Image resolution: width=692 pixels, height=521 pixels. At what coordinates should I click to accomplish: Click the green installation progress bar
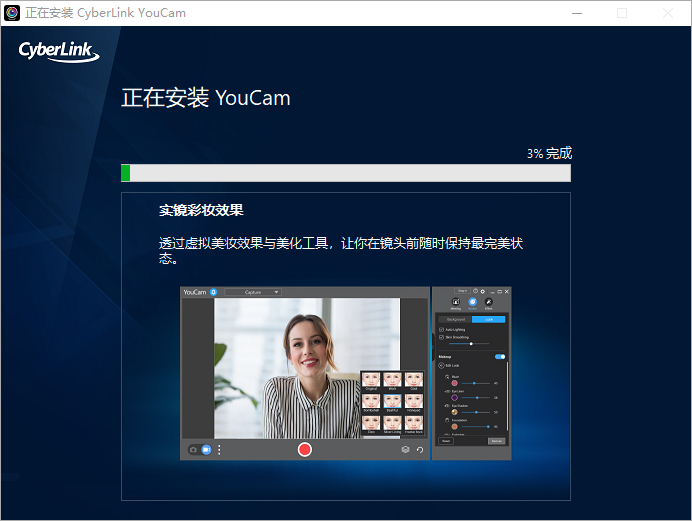(346, 173)
